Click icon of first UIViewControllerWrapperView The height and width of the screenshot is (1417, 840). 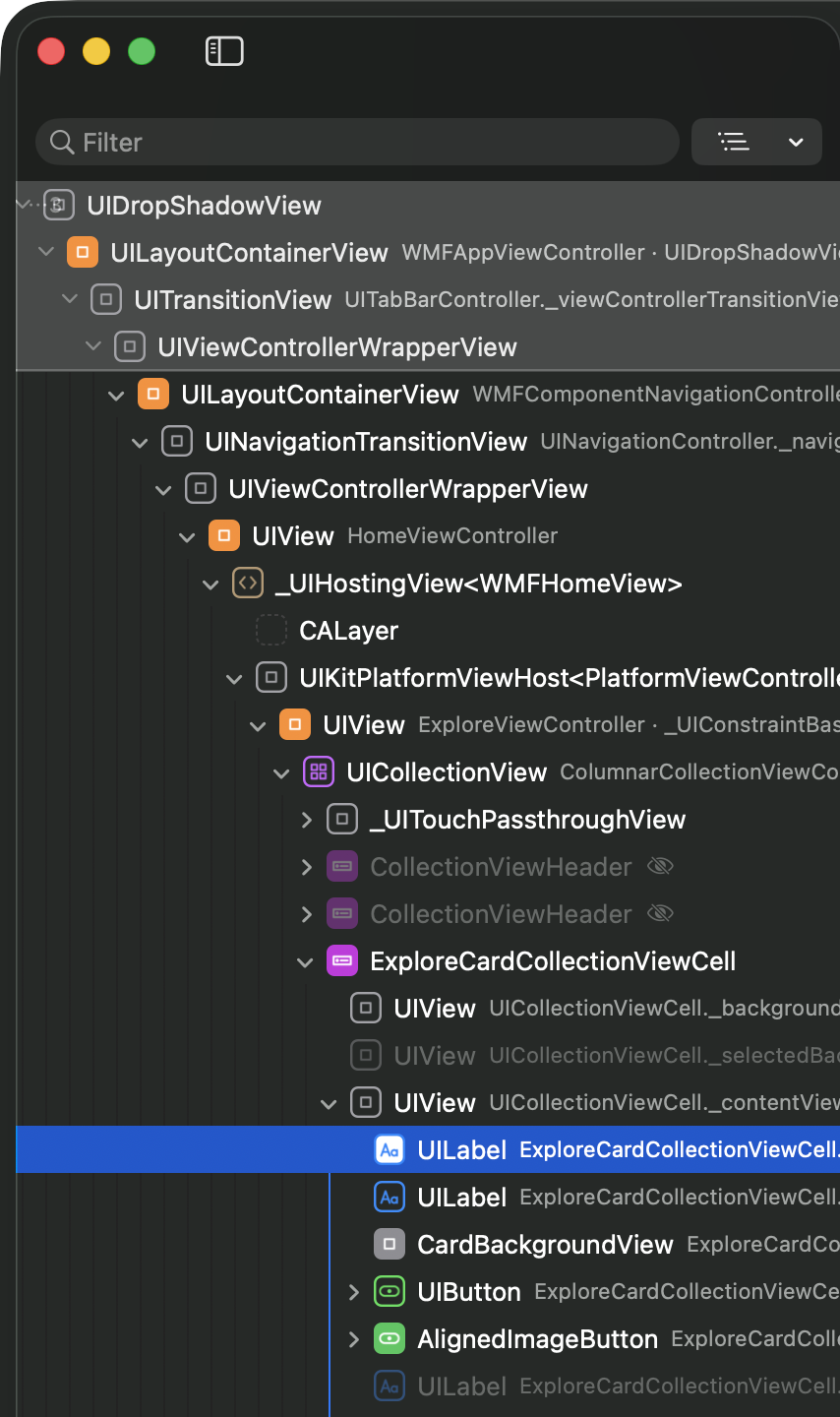coord(130,346)
